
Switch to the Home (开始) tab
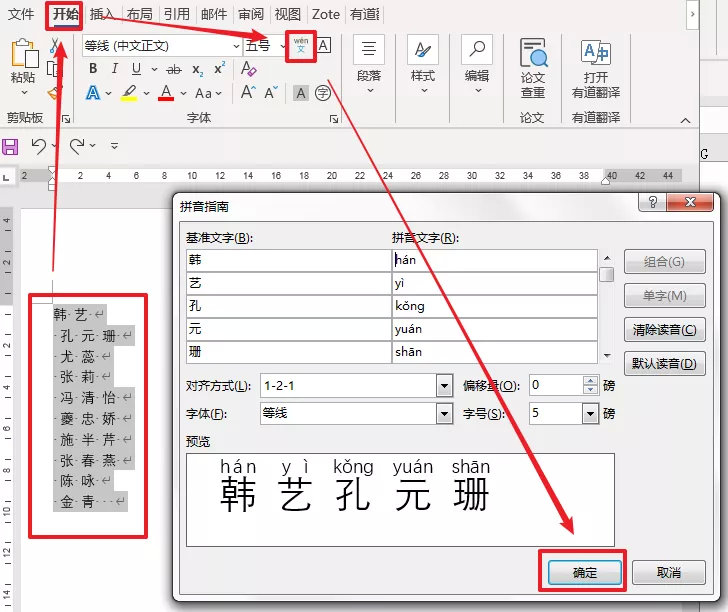[65, 14]
